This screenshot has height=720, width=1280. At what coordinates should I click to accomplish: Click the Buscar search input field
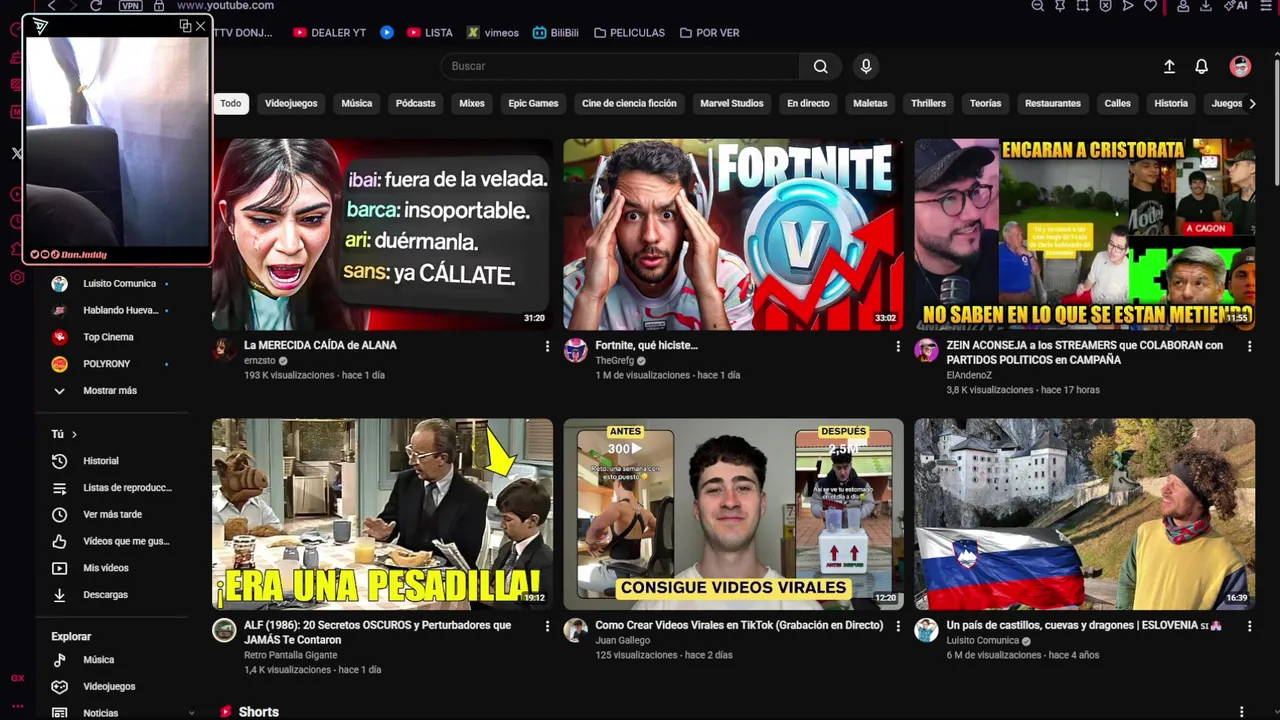coord(620,66)
